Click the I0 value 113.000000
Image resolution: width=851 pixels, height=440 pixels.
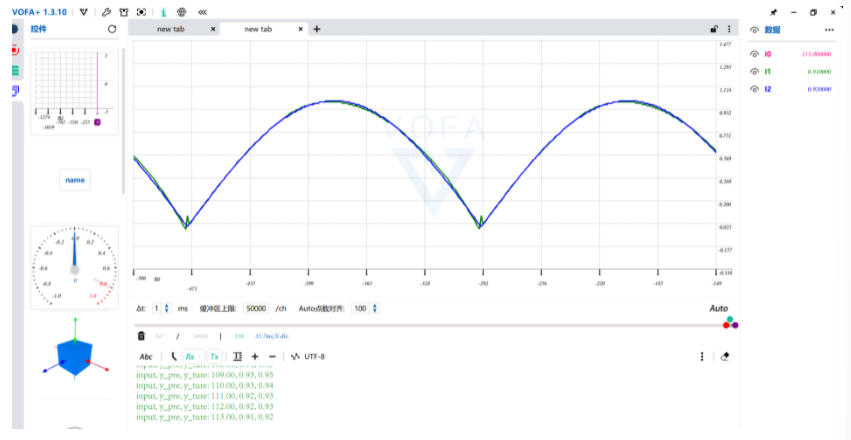click(816, 54)
